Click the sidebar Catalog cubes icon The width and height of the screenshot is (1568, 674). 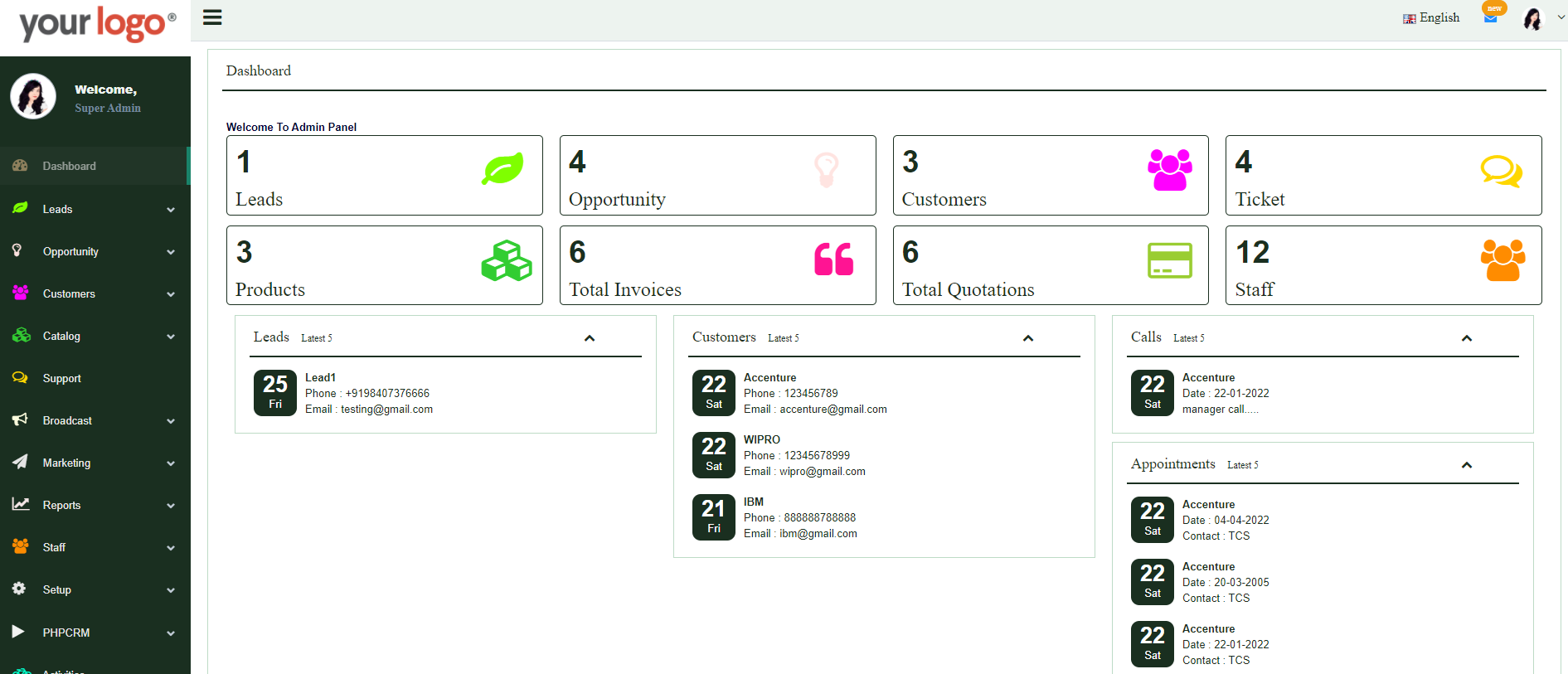pos(21,335)
